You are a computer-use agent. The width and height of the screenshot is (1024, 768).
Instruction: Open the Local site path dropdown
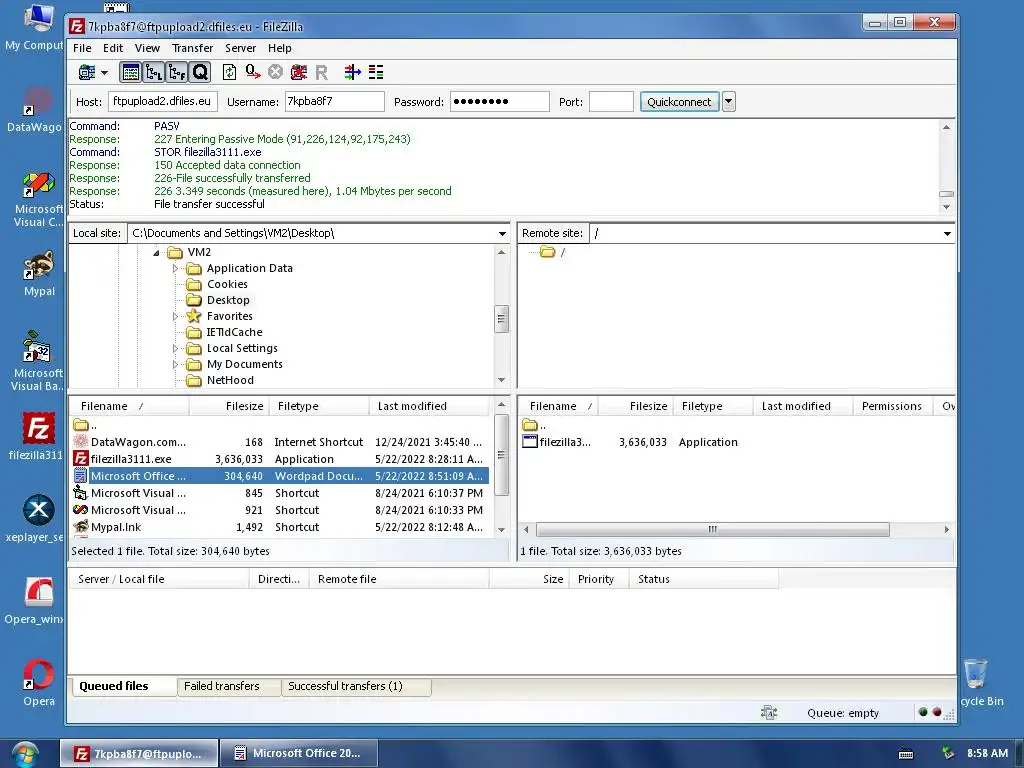(x=502, y=233)
